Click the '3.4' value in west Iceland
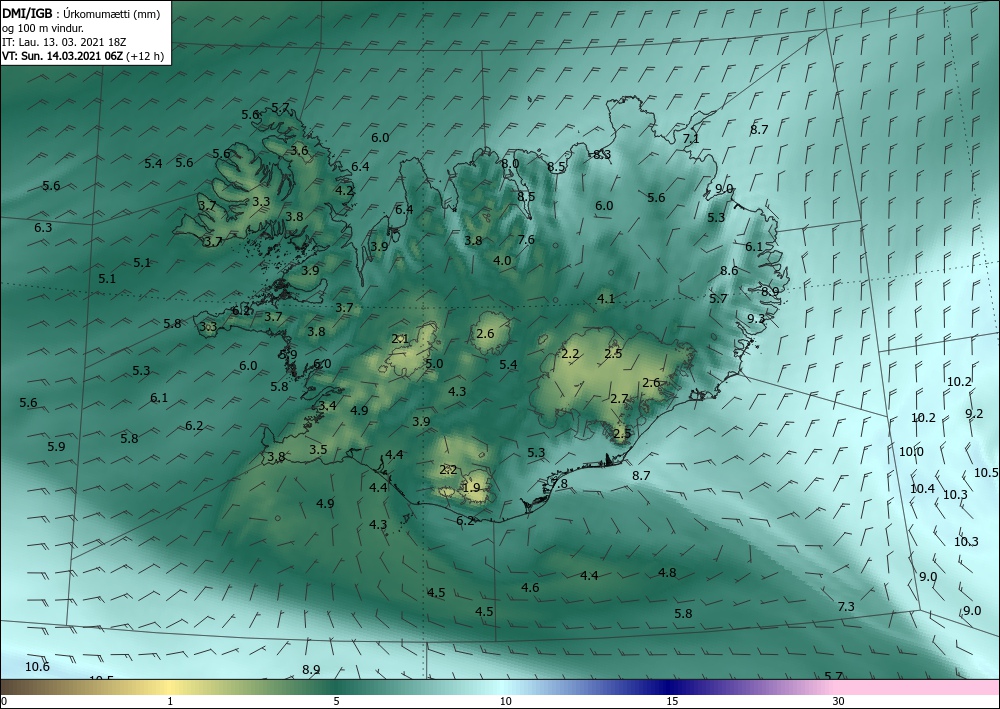This screenshot has height=709, width=1000. (328, 406)
